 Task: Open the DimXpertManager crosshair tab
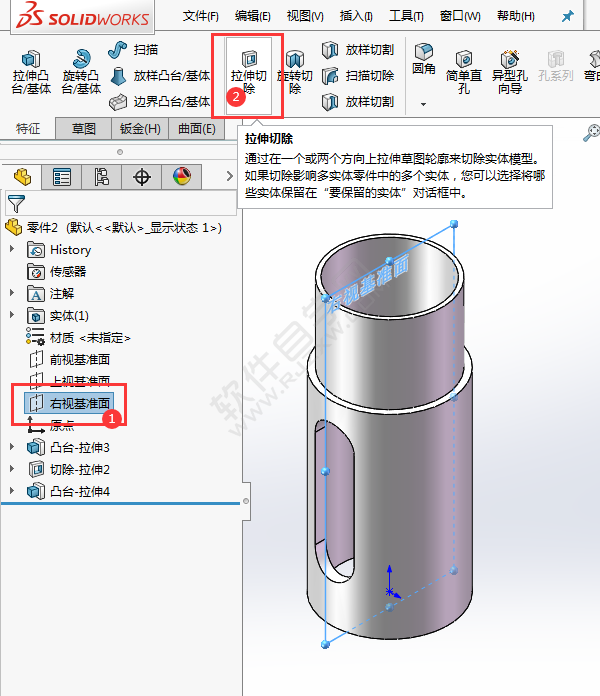click(142, 177)
